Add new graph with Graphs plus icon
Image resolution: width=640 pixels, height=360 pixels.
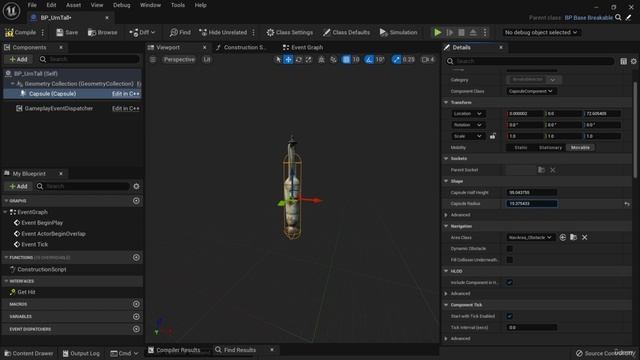tap(136, 201)
